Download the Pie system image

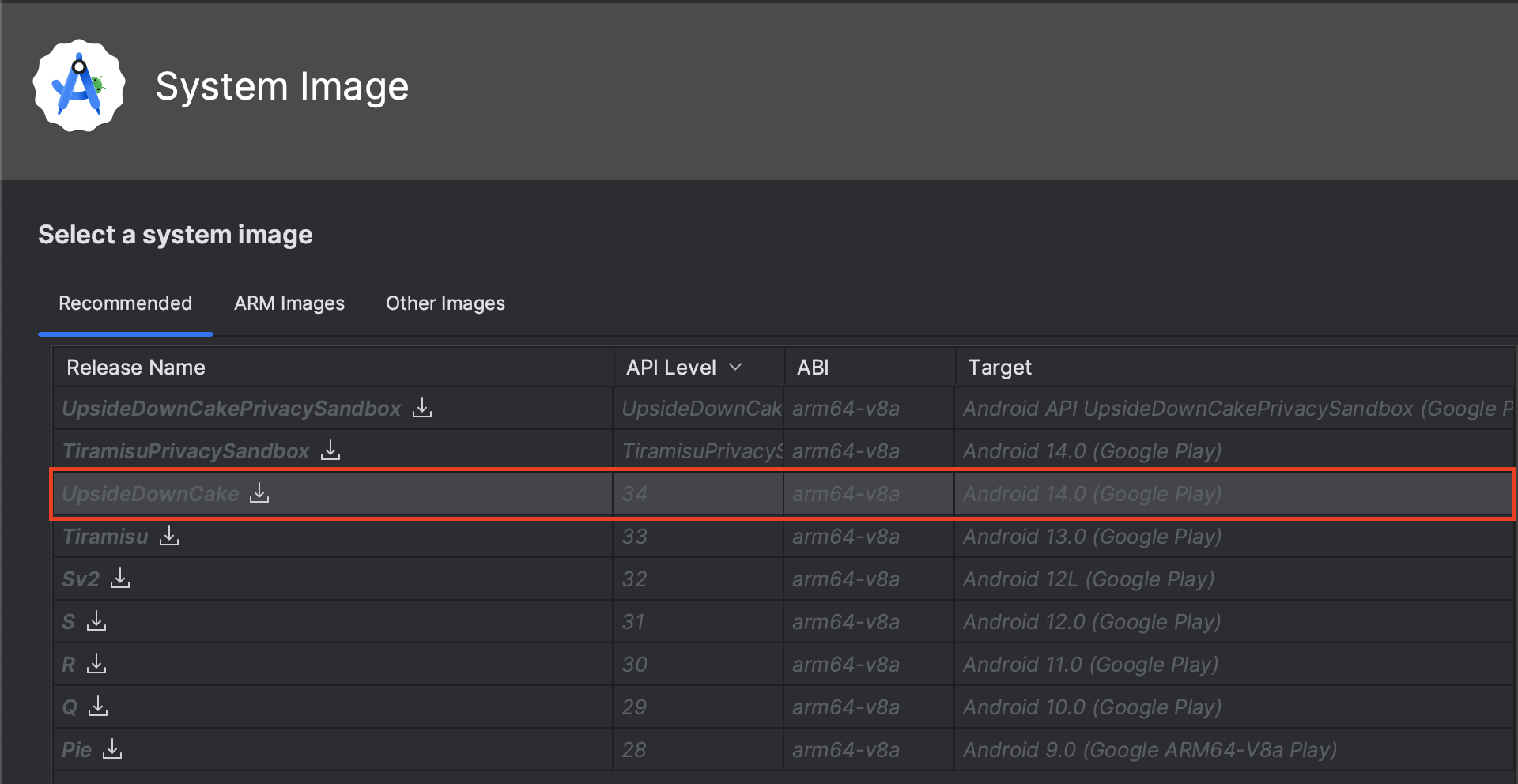(112, 749)
